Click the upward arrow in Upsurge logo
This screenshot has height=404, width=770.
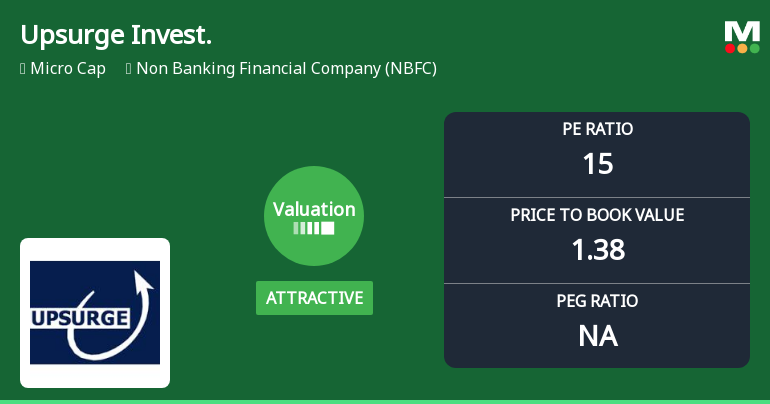pyautogui.click(x=145, y=290)
